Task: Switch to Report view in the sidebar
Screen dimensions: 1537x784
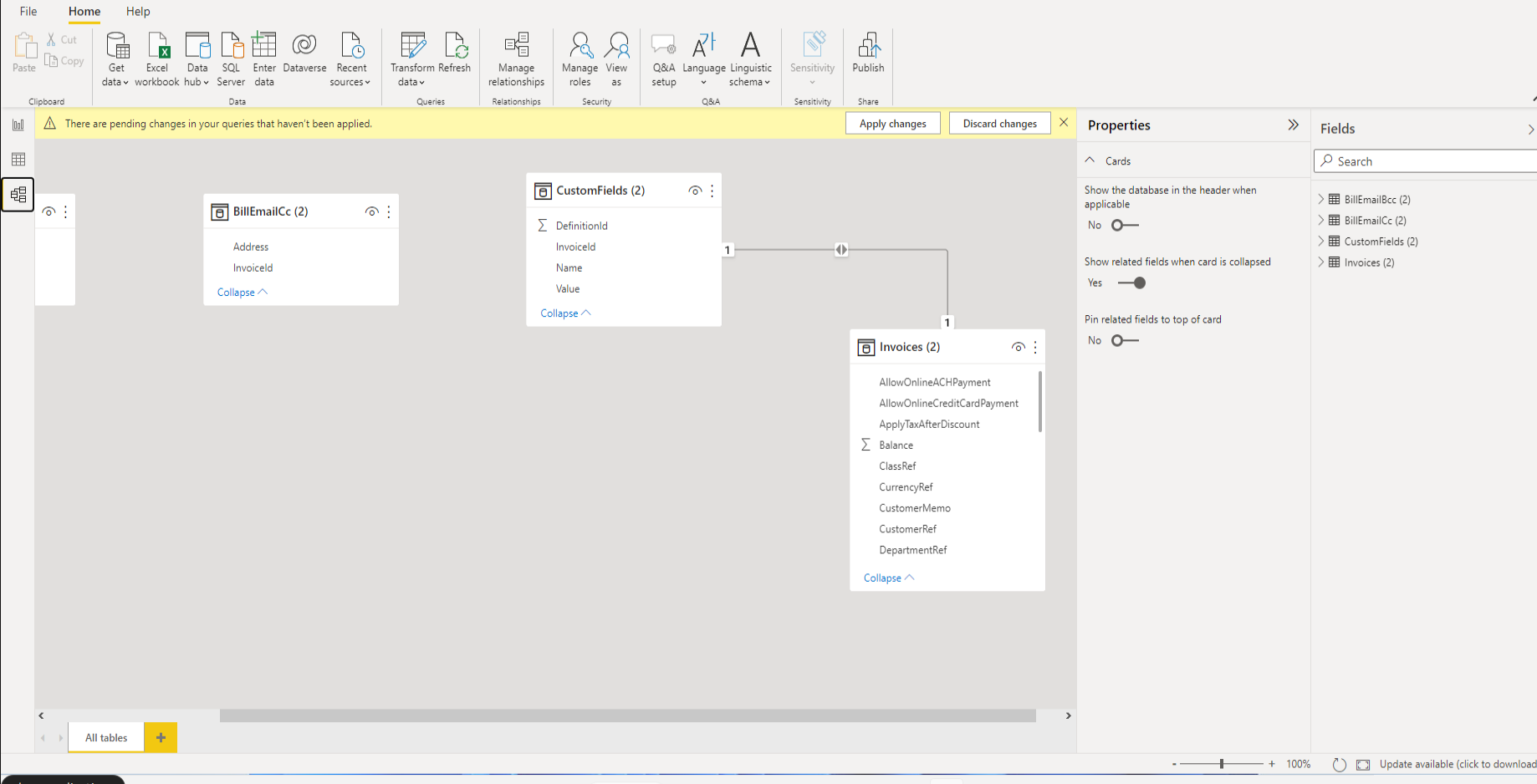Action: click(18, 124)
